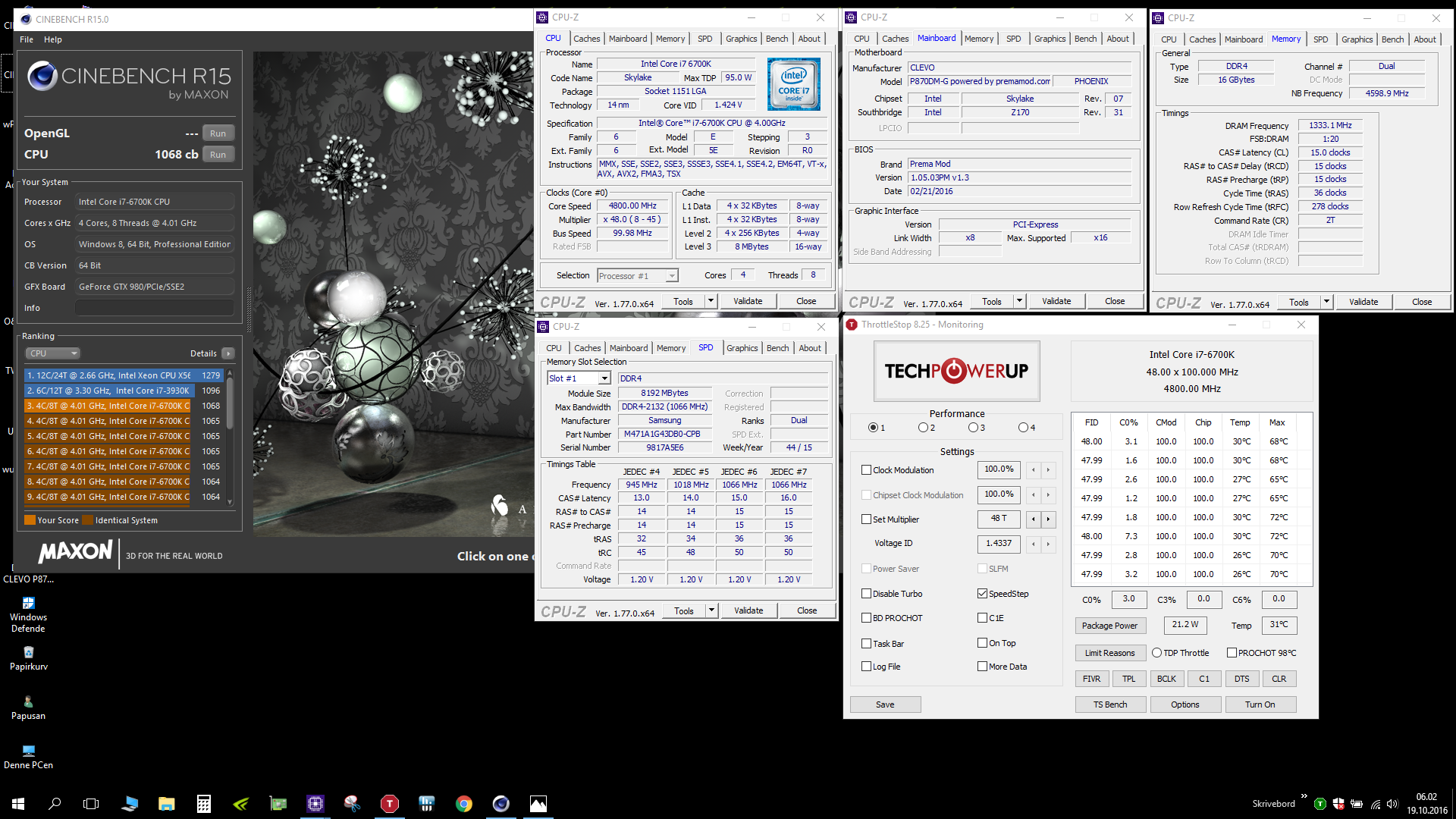Open the CPU ranking filter dropdown in Cinebench
The height and width of the screenshot is (819, 1456).
(x=53, y=353)
